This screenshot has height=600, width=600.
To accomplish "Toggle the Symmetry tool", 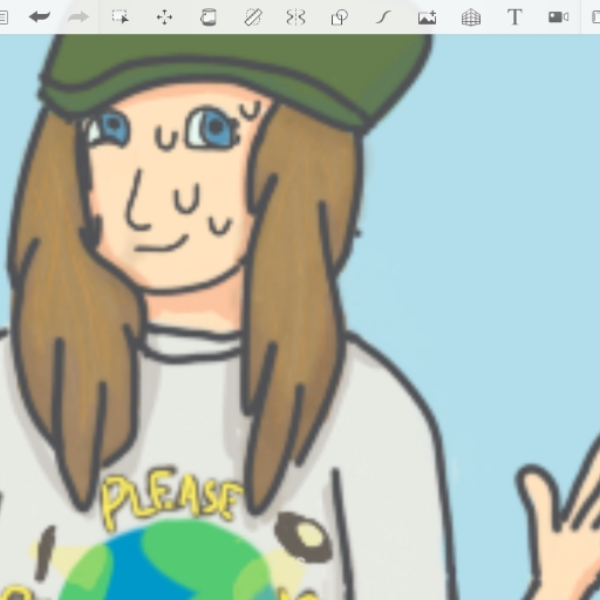I will (296, 17).
